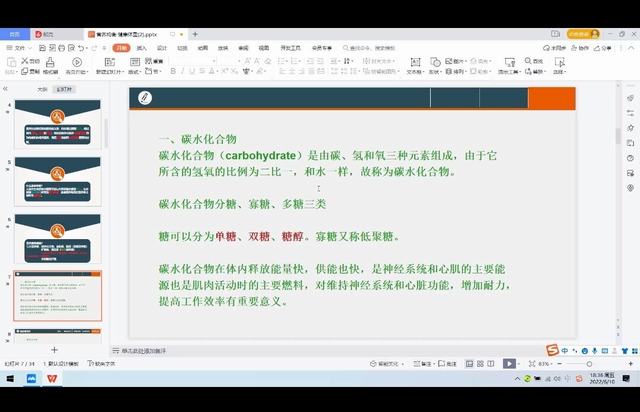
Task: Open a new document tab with plus
Action: 195,34
